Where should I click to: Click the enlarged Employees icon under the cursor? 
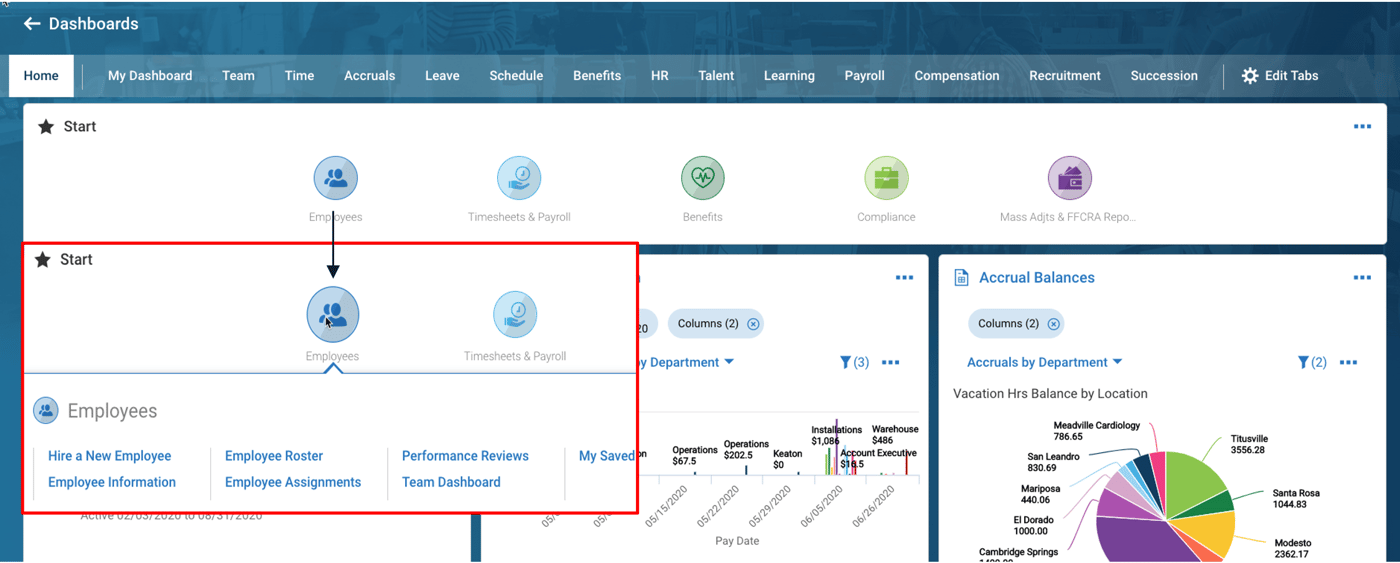(333, 314)
